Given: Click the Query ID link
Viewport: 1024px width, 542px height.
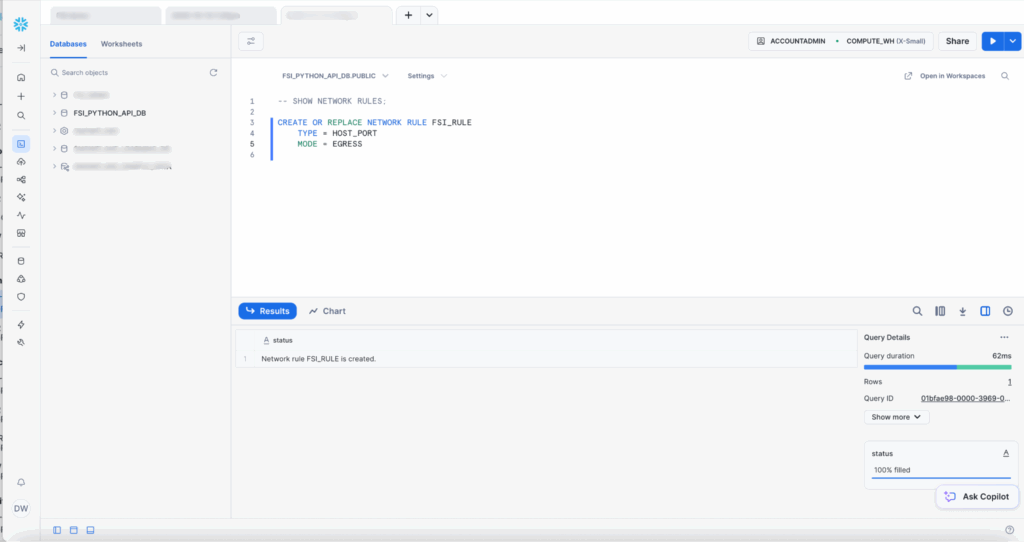Looking at the screenshot, I should (965, 398).
